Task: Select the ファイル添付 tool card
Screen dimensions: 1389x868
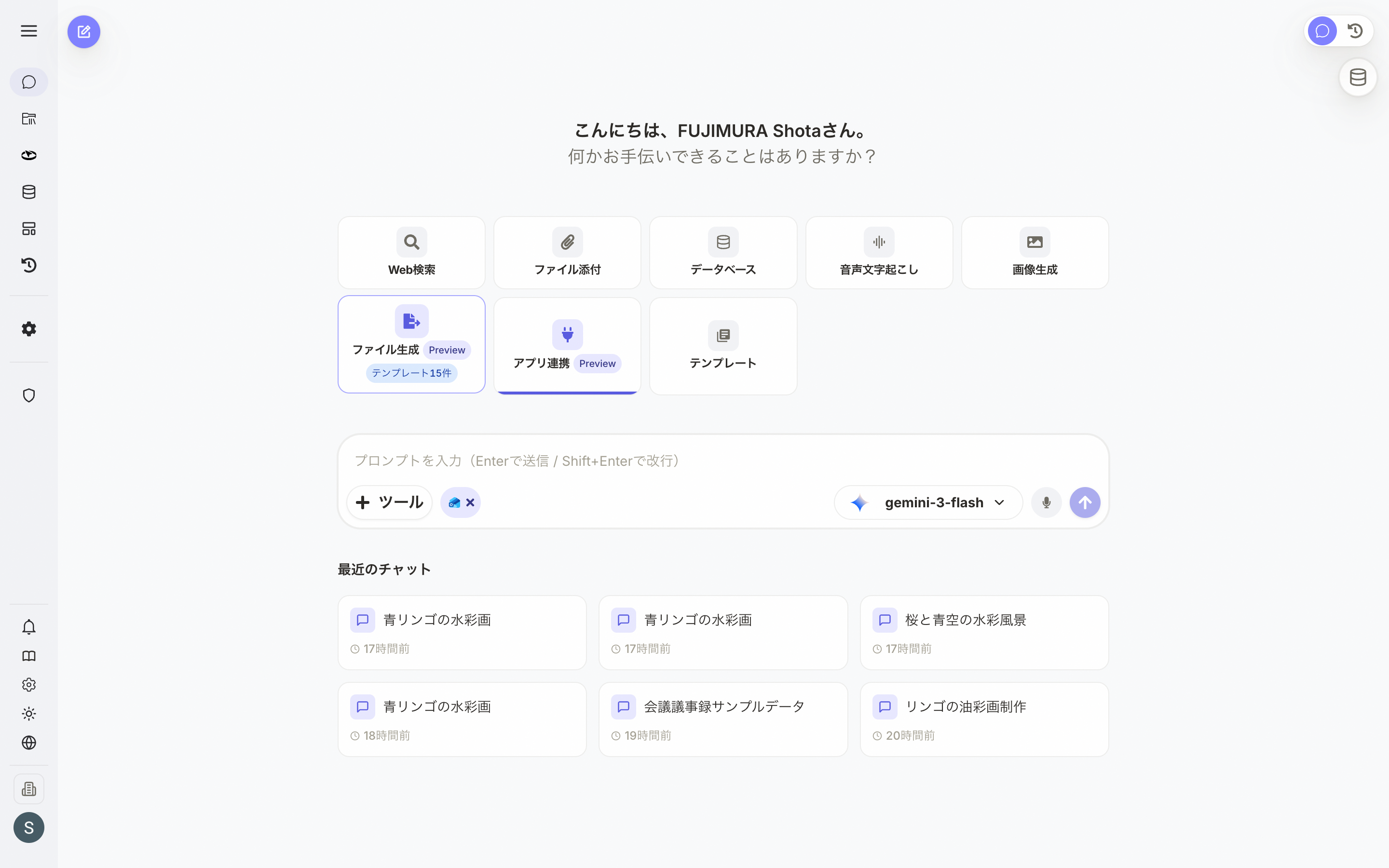Action: click(x=567, y=253)
